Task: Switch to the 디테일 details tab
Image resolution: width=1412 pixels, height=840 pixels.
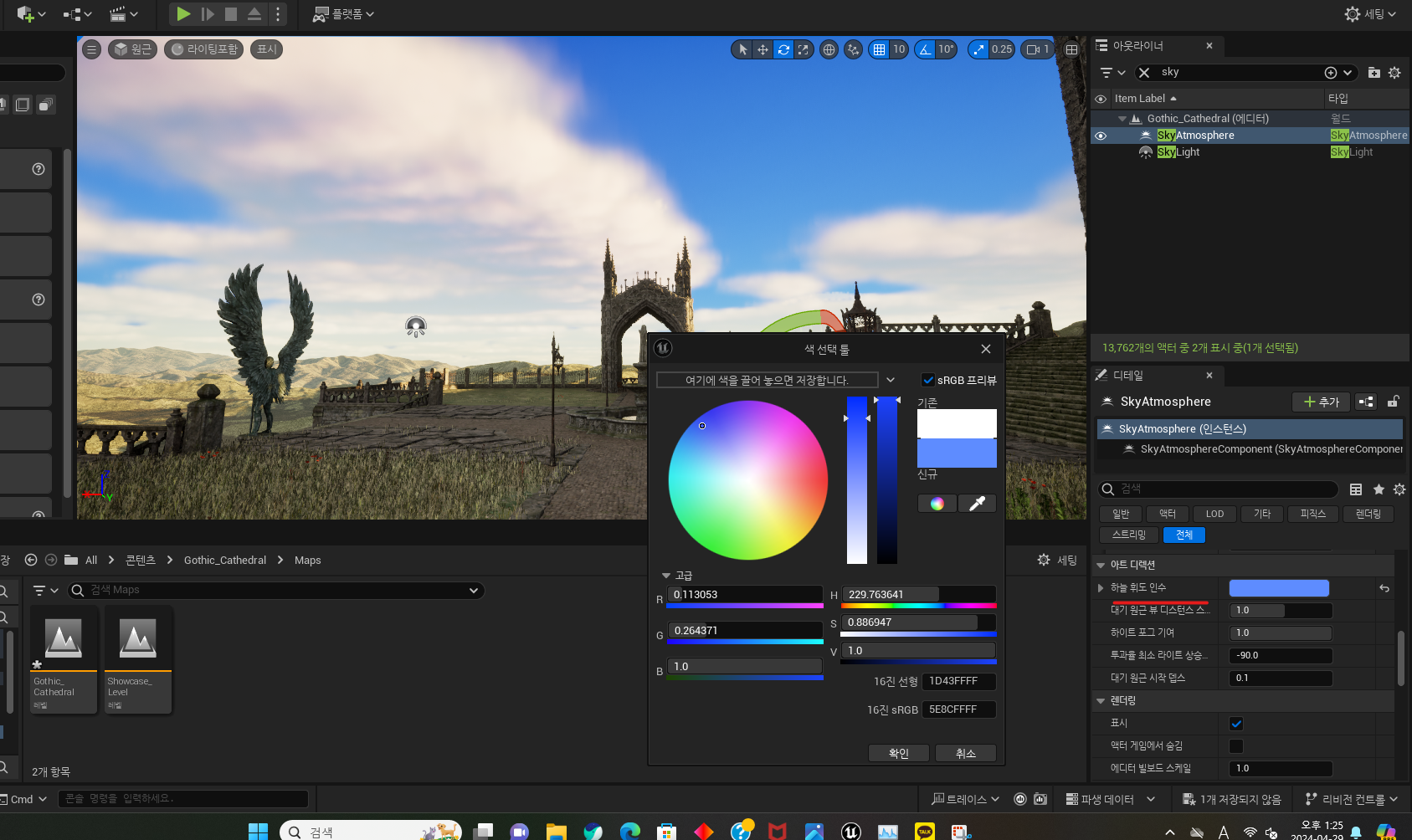Action: 1128,376
